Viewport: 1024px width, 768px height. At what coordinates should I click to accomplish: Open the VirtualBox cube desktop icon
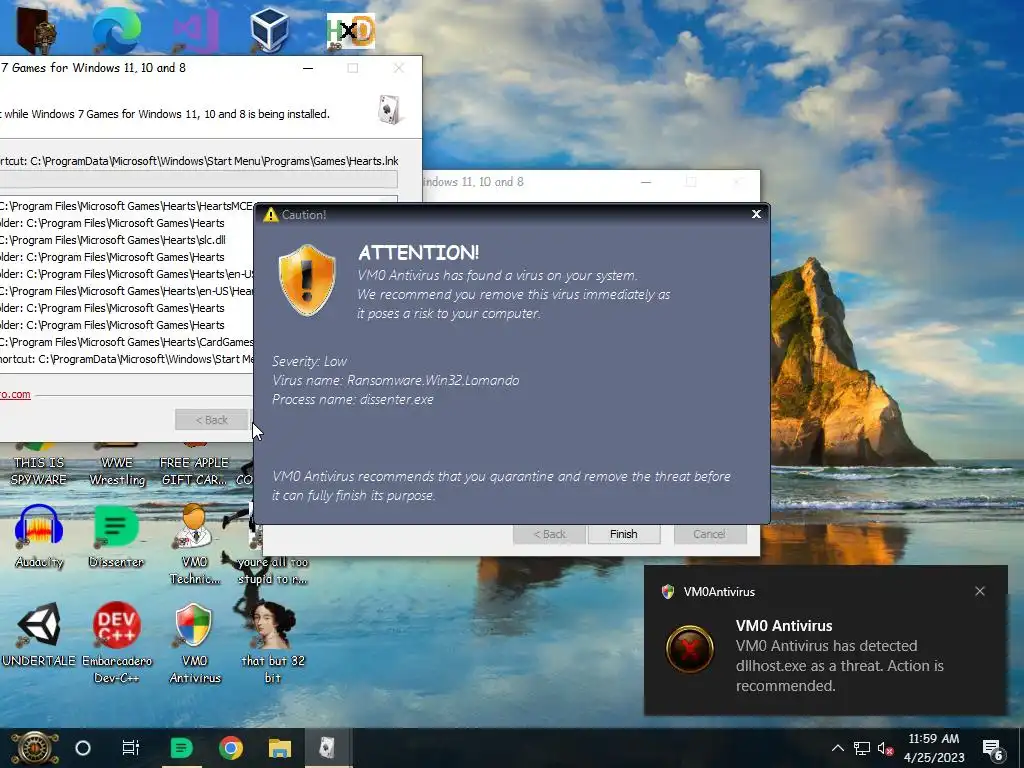pos(269,30)
